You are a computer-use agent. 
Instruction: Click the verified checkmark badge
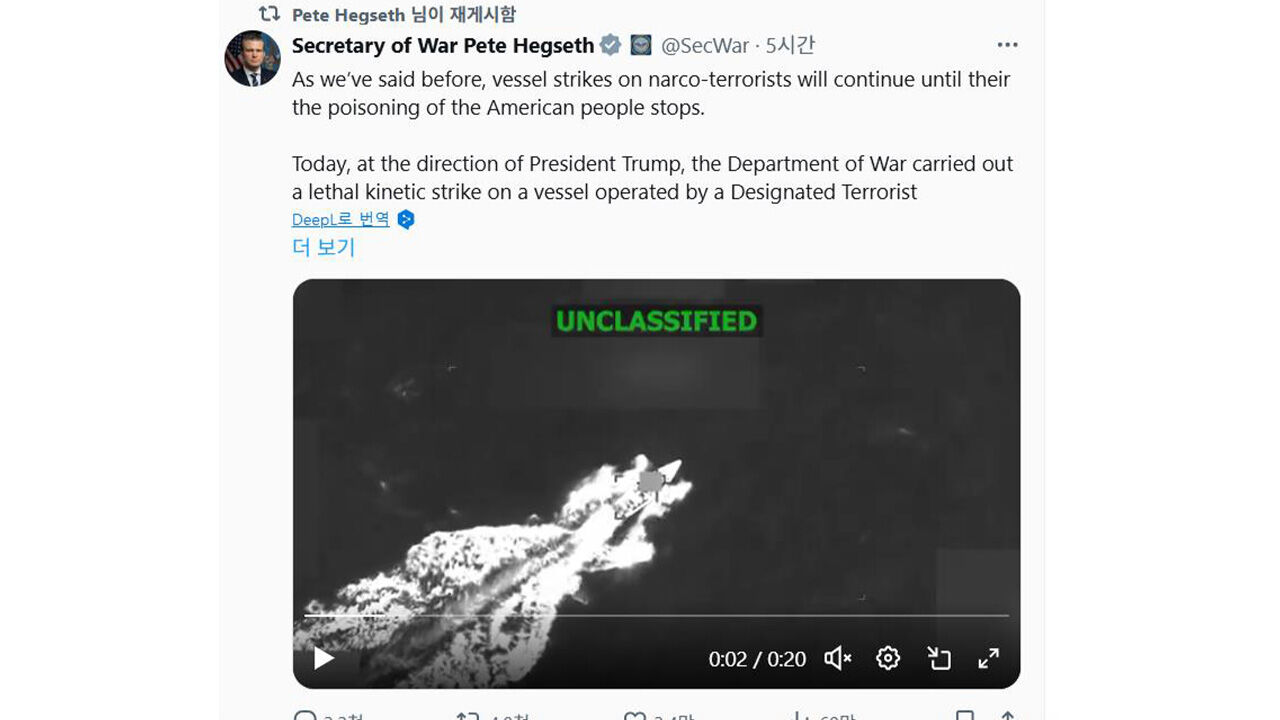pyautogui.click(x=610, y=45)
